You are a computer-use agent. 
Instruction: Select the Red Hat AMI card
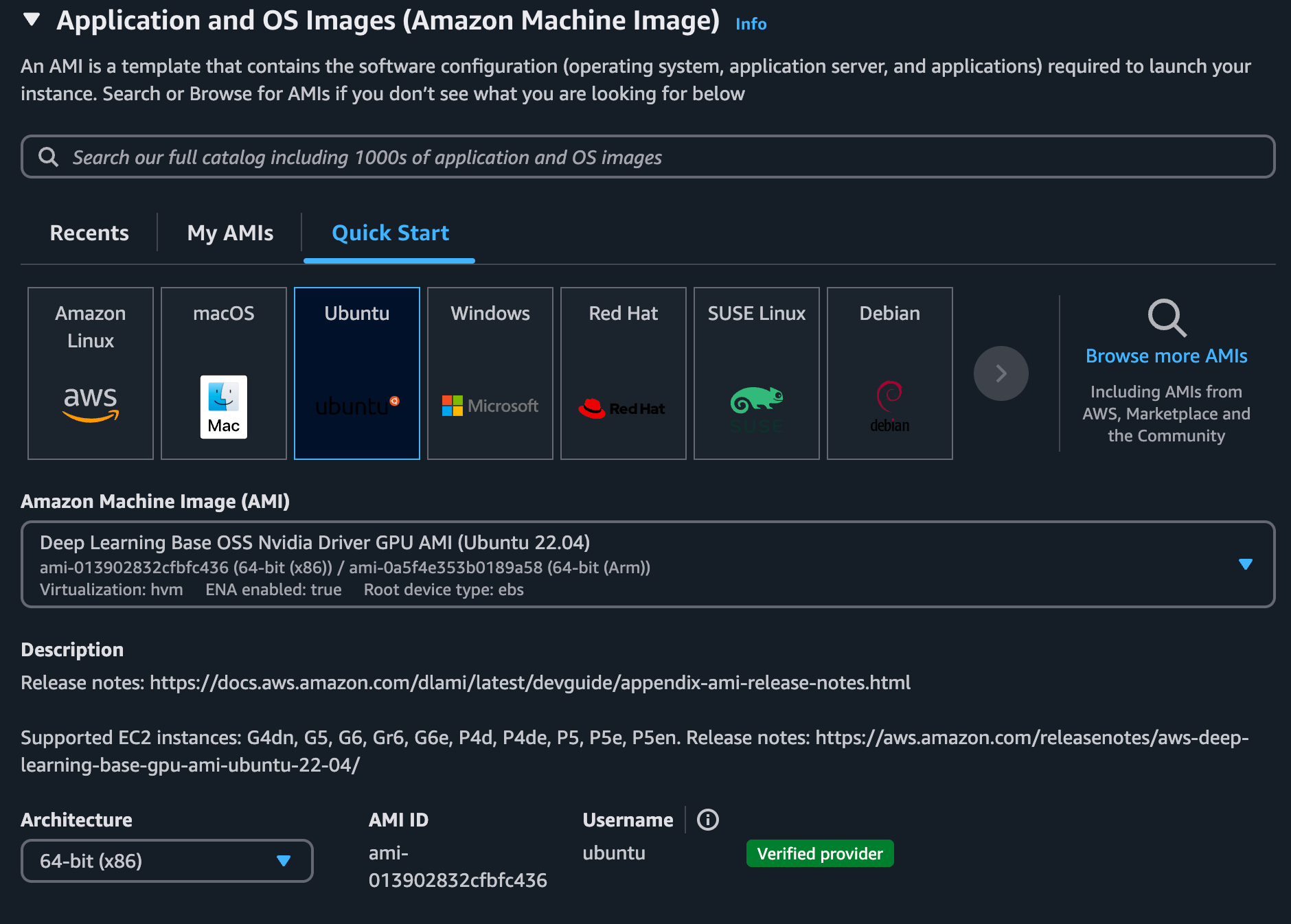tap(622, 373)
